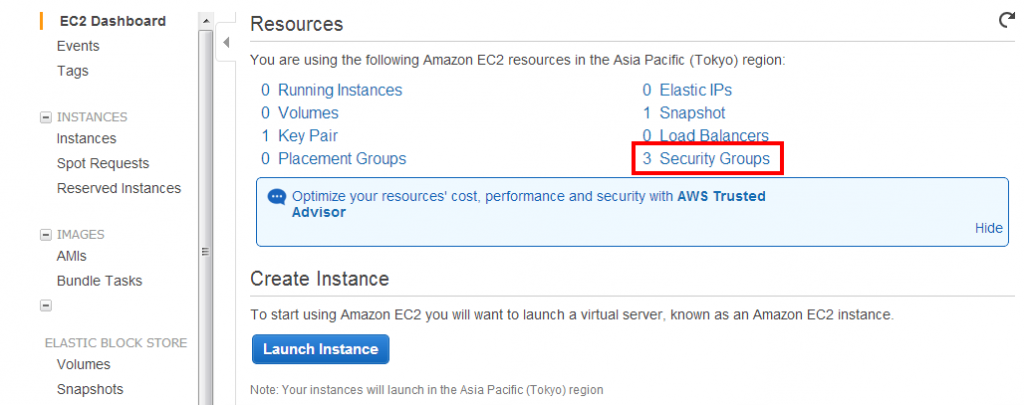Open the Key Pair resource link
1024x405 pixels.
click(x=308, y=136)
